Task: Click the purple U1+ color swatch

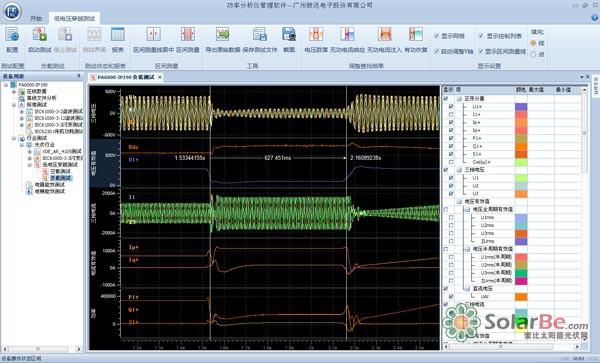Action: pyautogui.click(x=521, y=107)
